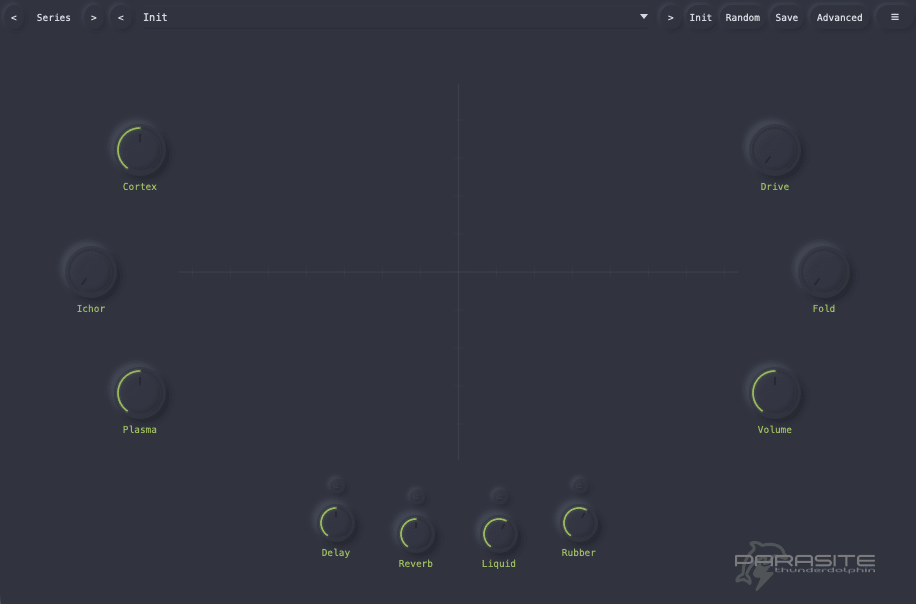Toggle the bypass button above Liquid
Viewport: 916px width, 604px height.
(498, 493)
